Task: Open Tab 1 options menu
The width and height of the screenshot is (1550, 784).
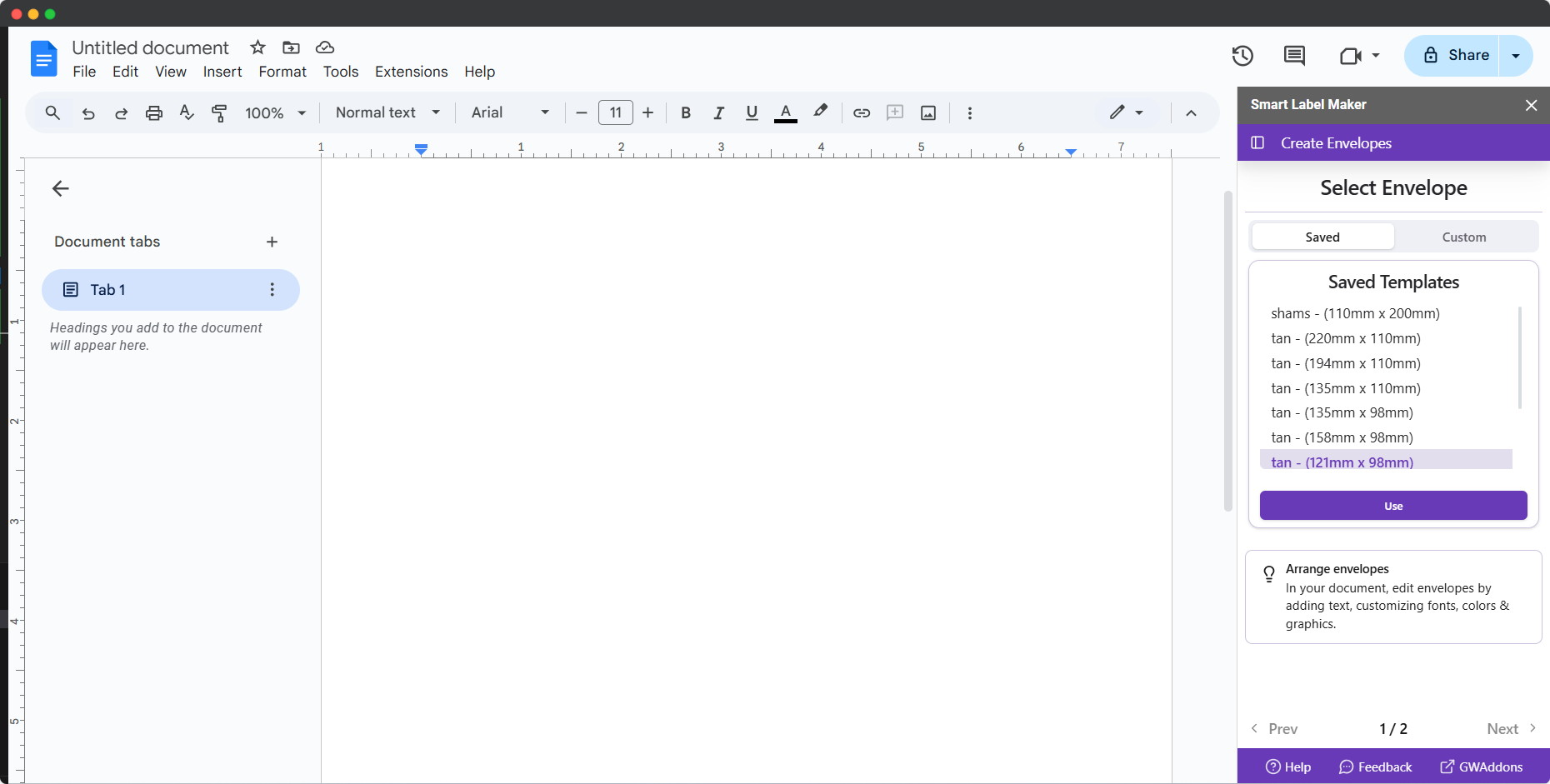Action: click(272, 289)
